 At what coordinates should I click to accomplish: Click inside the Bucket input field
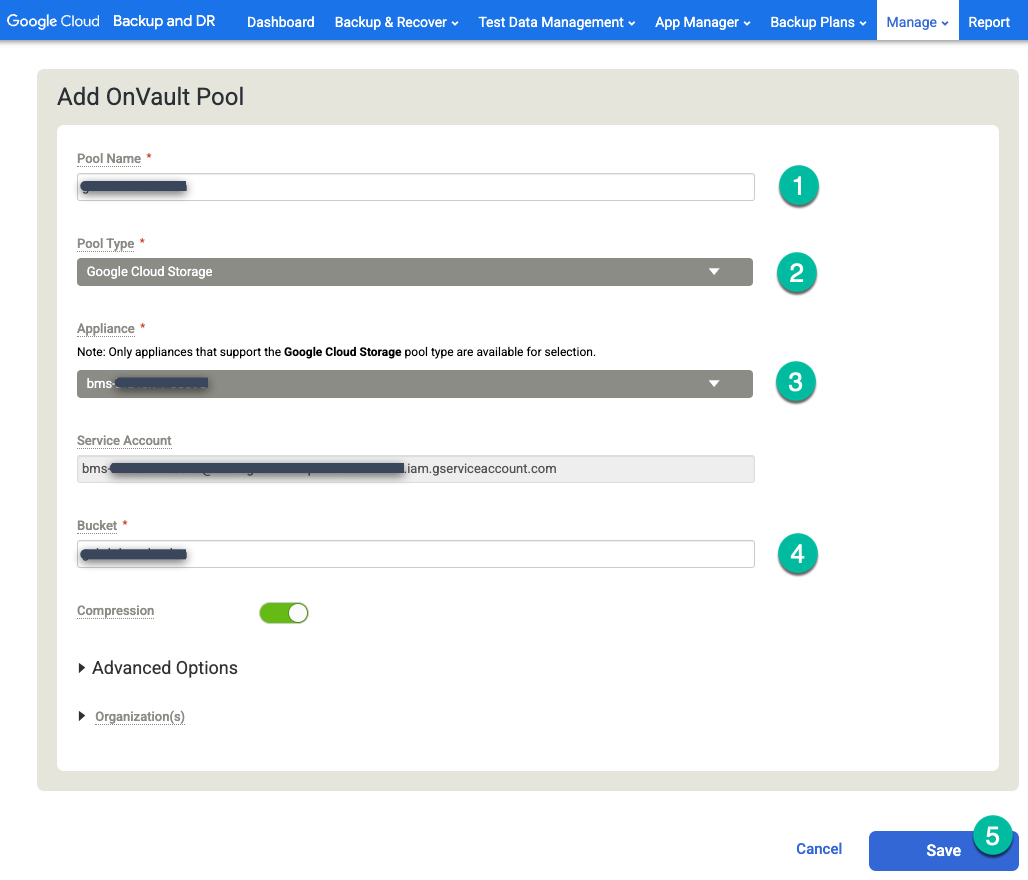pos(414,554)
